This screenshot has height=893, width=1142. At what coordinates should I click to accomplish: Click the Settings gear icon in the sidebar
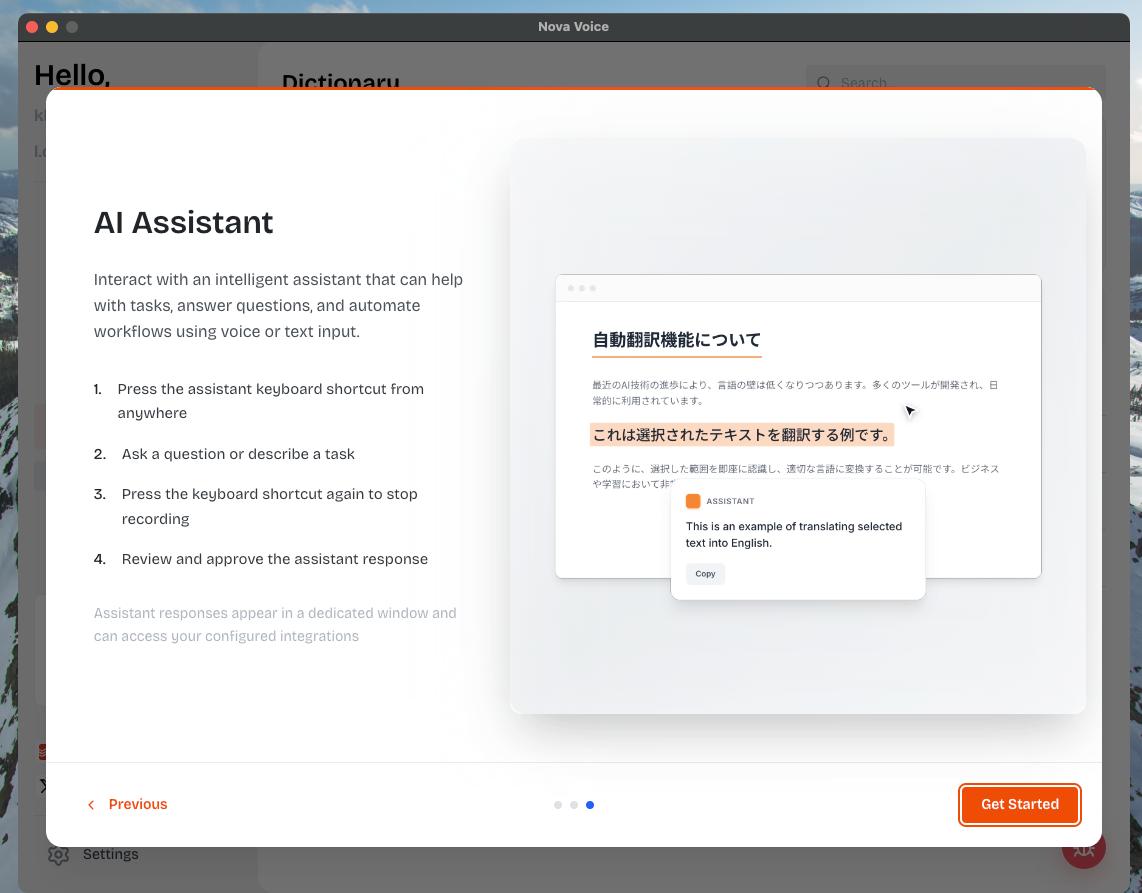coord(58,854)
